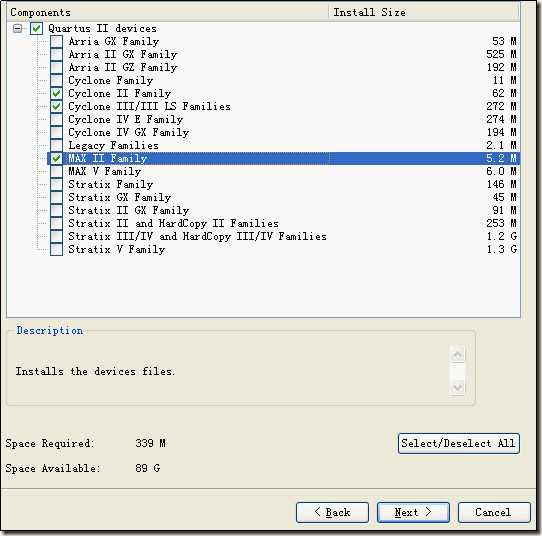The width and height of the screenshot is (542, 536).
Task: Enable the Arria II GZ Family checkbox
Action: click(56, 67)
